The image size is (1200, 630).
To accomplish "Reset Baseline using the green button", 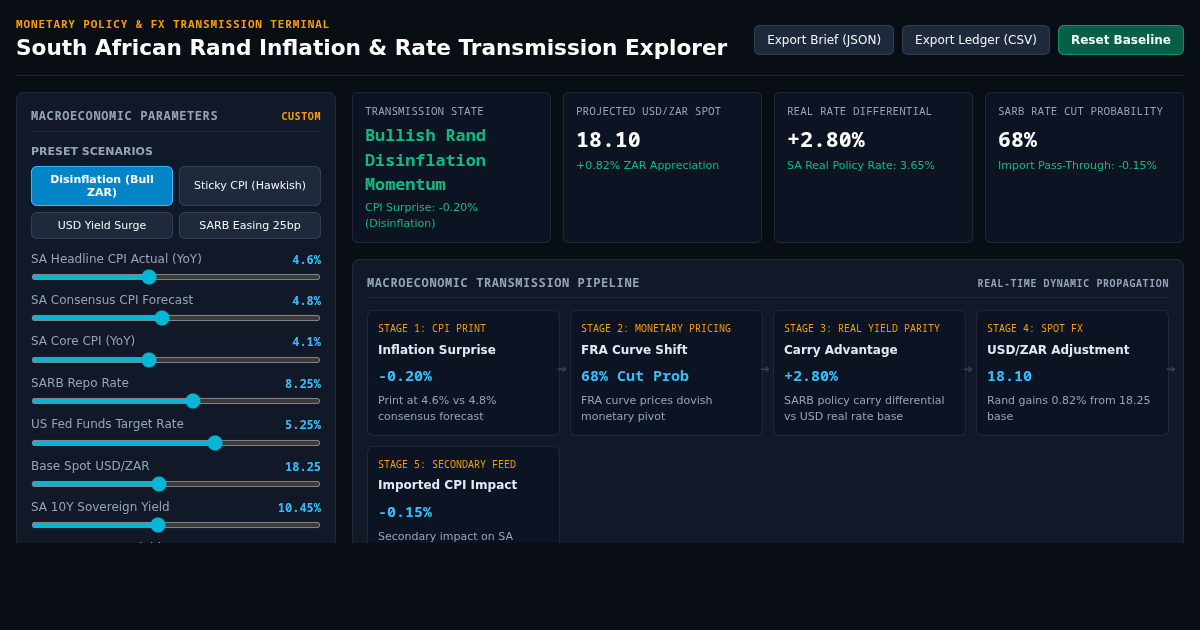I will (x=1121, y=40).
